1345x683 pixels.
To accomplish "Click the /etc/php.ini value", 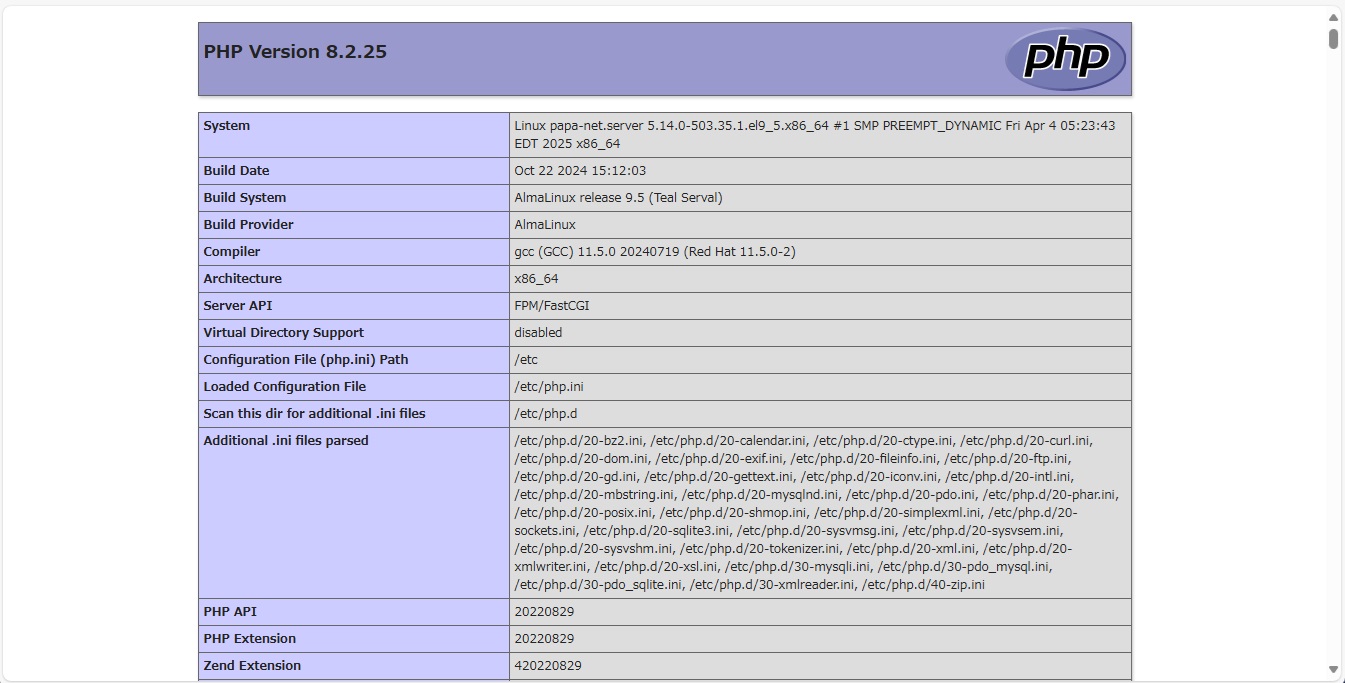I will click(549, 387).
